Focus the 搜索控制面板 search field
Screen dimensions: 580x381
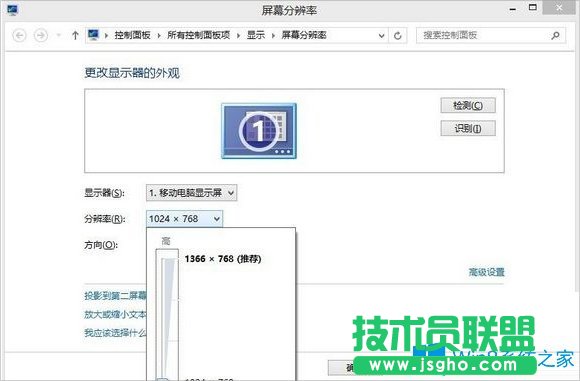(x=490, y=36)
